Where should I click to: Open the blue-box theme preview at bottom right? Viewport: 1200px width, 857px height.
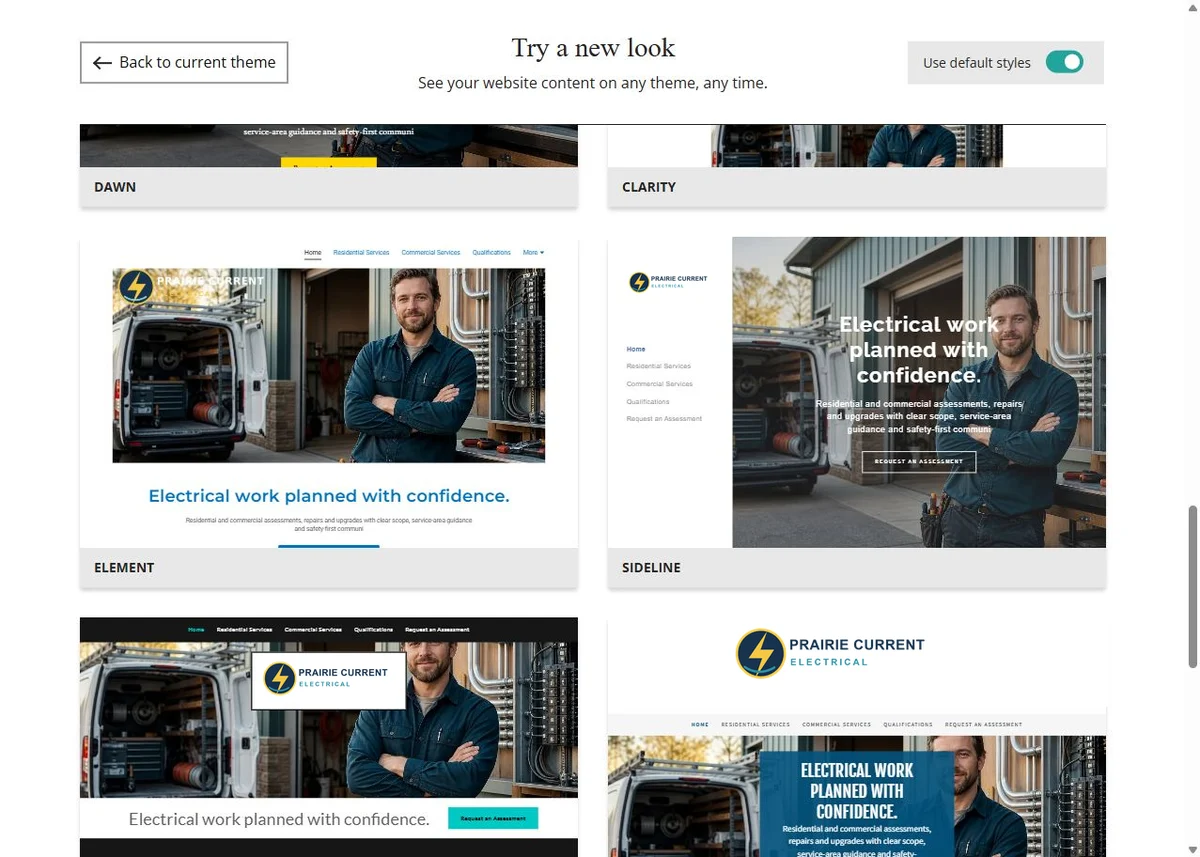(857, 737)
